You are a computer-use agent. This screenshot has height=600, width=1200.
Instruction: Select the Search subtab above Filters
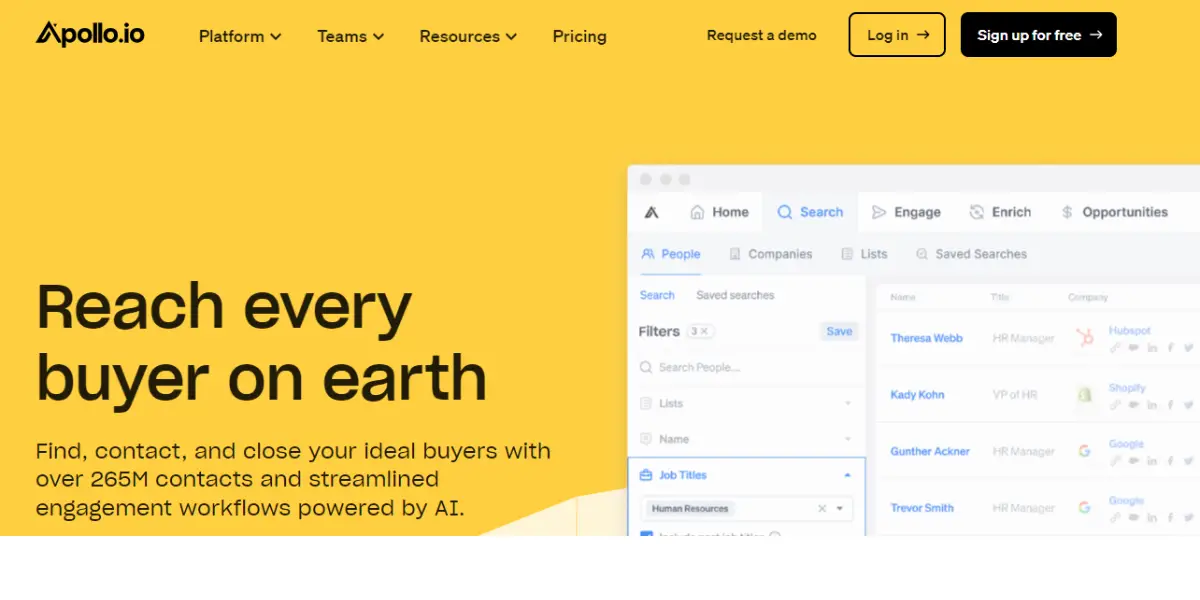(657, 295)
